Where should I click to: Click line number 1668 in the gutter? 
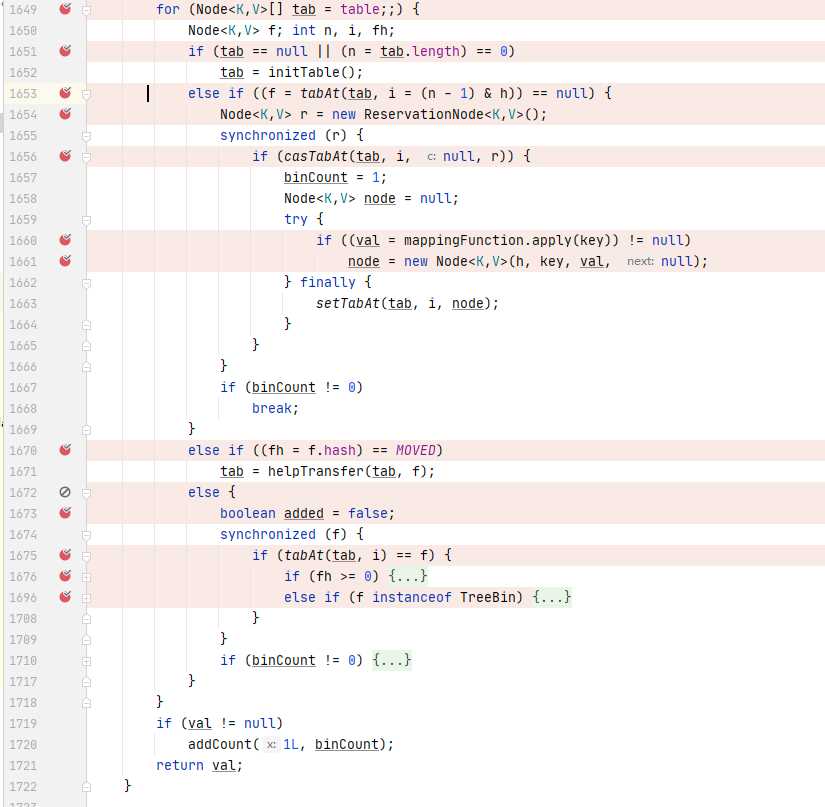23,409
